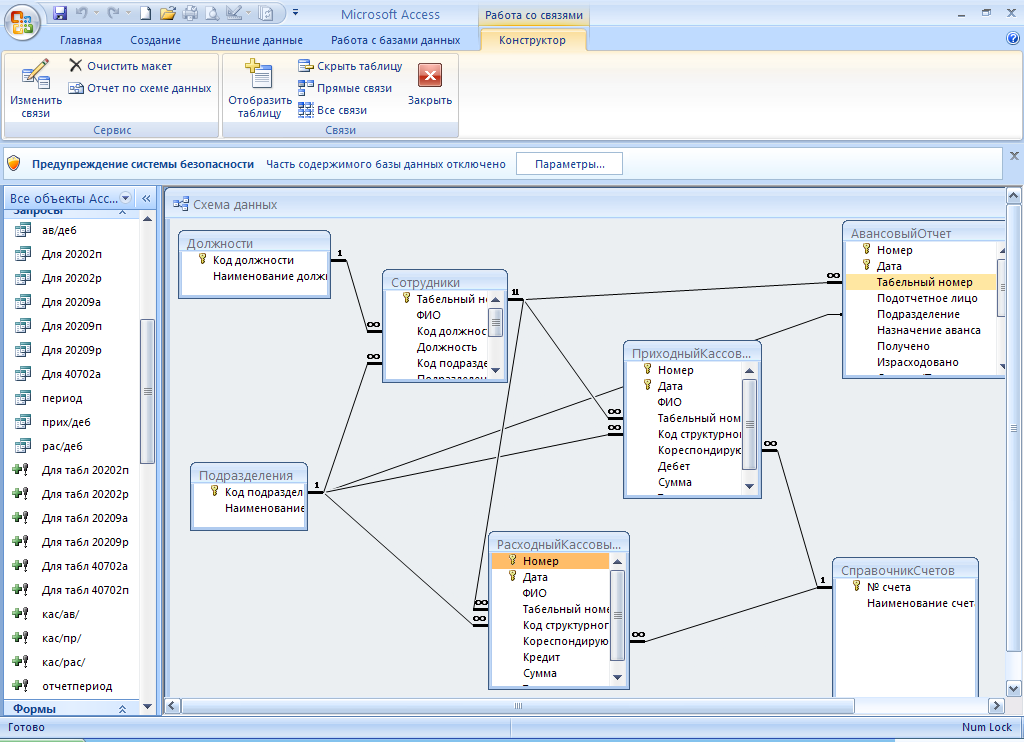Open the Внешние данные tab
This screenshot has width=1024, height=742.
(x=257, y=40)
